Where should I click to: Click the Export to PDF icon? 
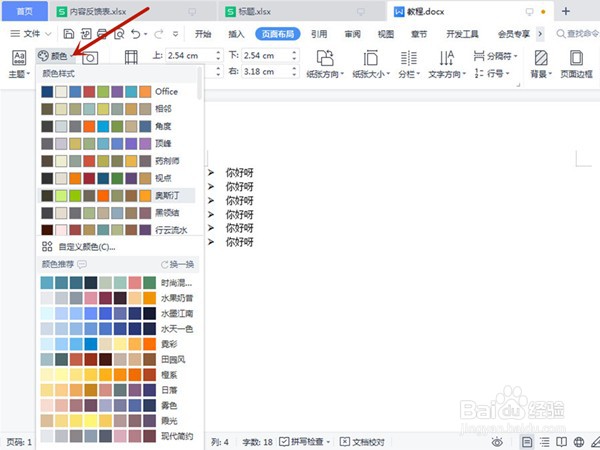click(x=86, y=34)
